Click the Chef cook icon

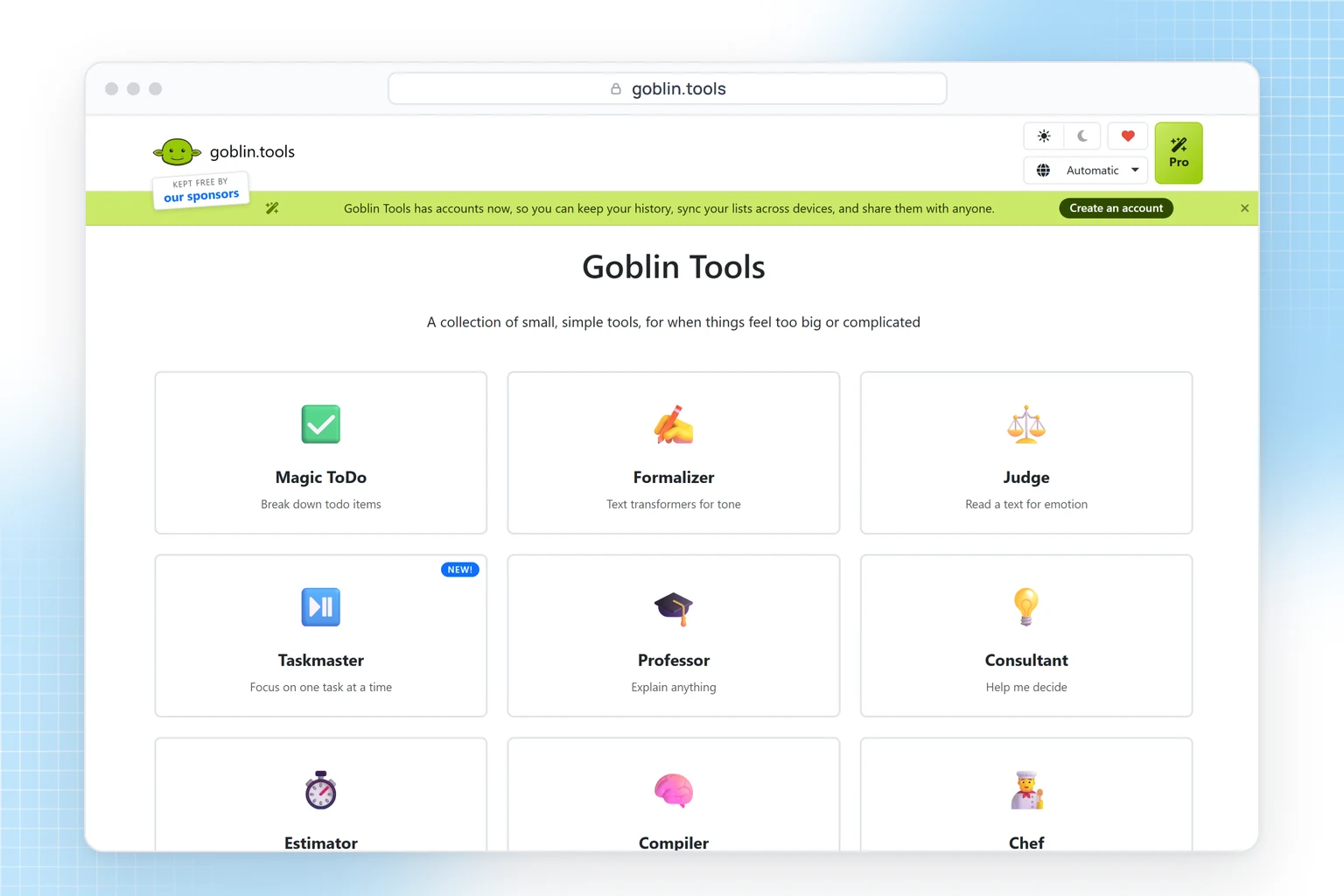(1026, 790)
